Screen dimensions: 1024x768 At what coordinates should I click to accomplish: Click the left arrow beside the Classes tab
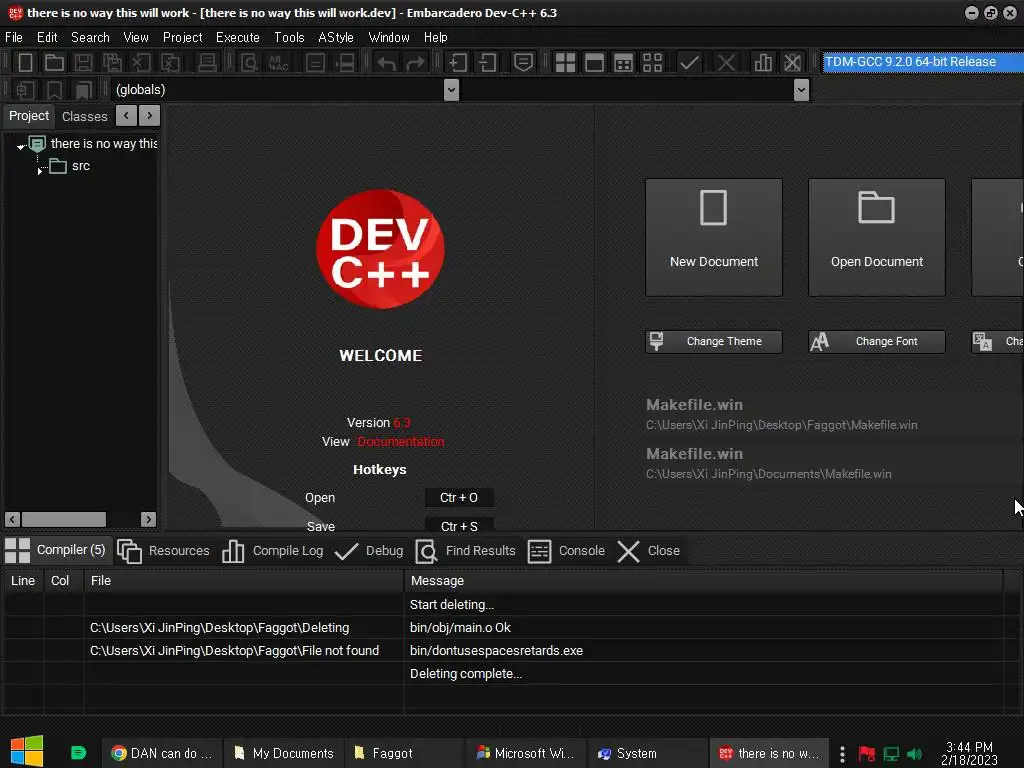click(126, 116)
